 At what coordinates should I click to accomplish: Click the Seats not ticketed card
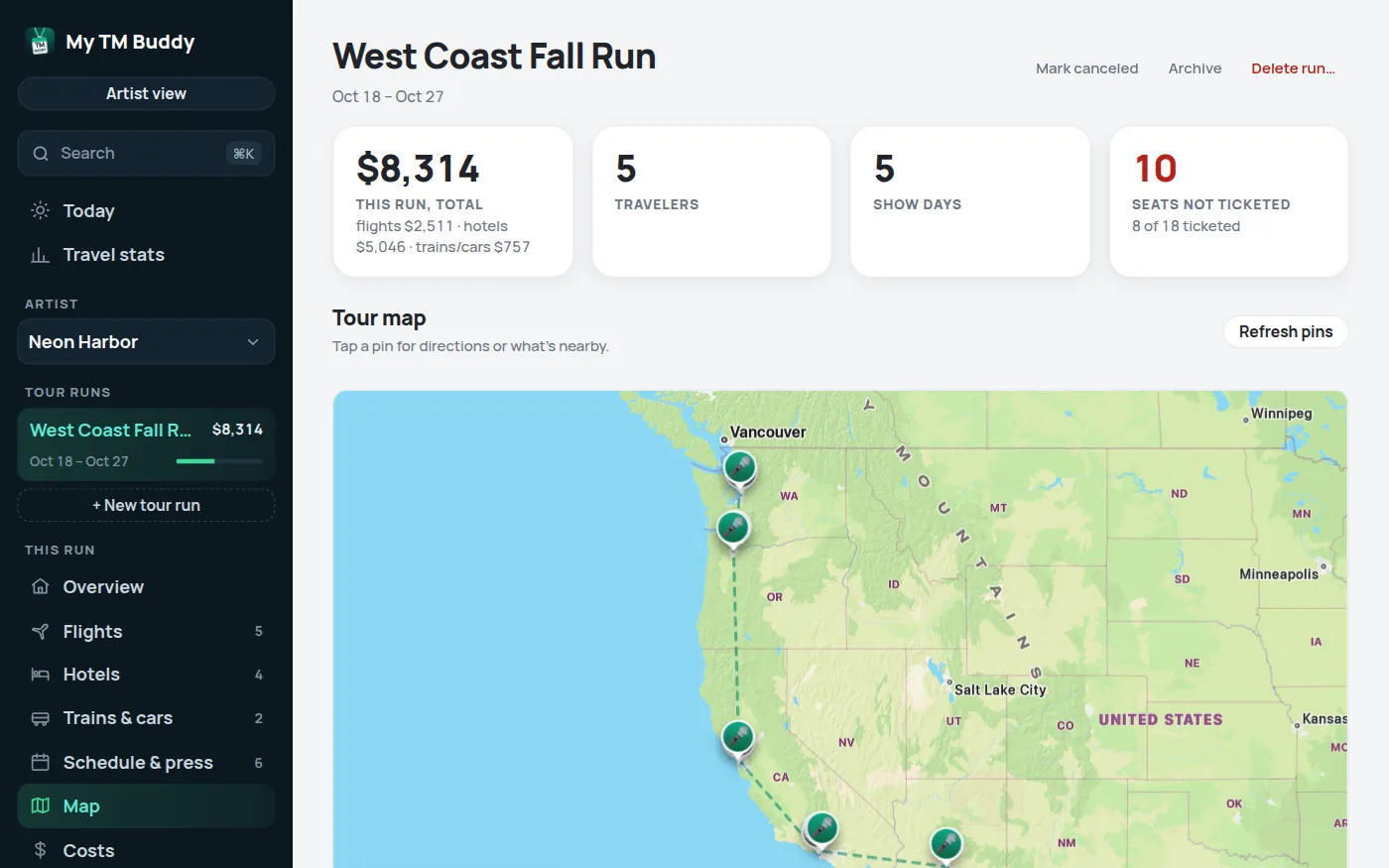(x=1228, y=201)
